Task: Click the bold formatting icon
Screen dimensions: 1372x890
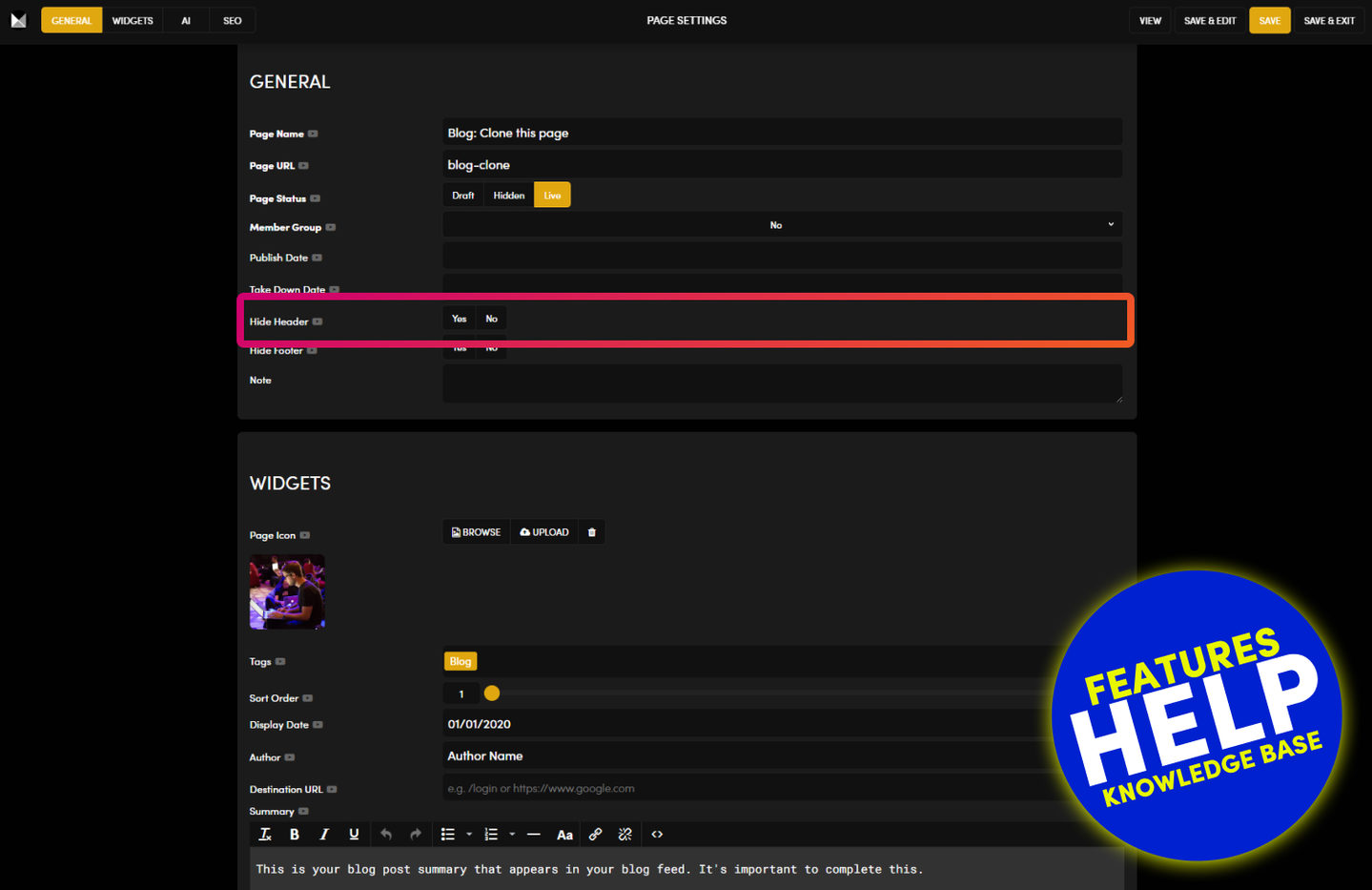Action: [x=295, y=835]
